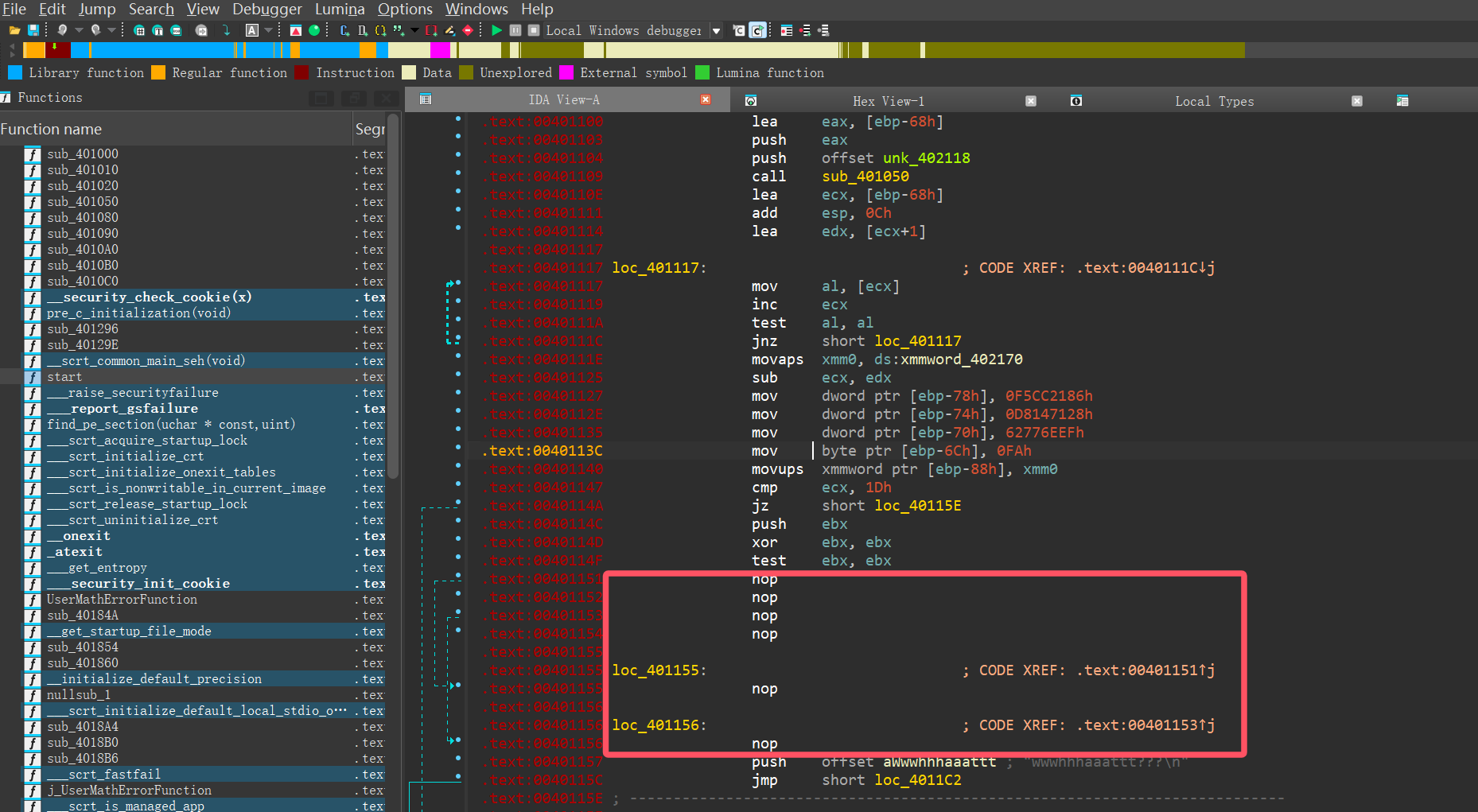
Task: Select sub_401050 in the Functions list
Action: click(x=82, y=202)
